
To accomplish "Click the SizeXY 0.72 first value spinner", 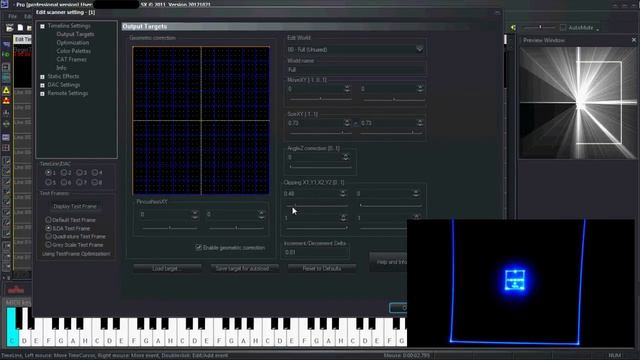I will (347, 123).
